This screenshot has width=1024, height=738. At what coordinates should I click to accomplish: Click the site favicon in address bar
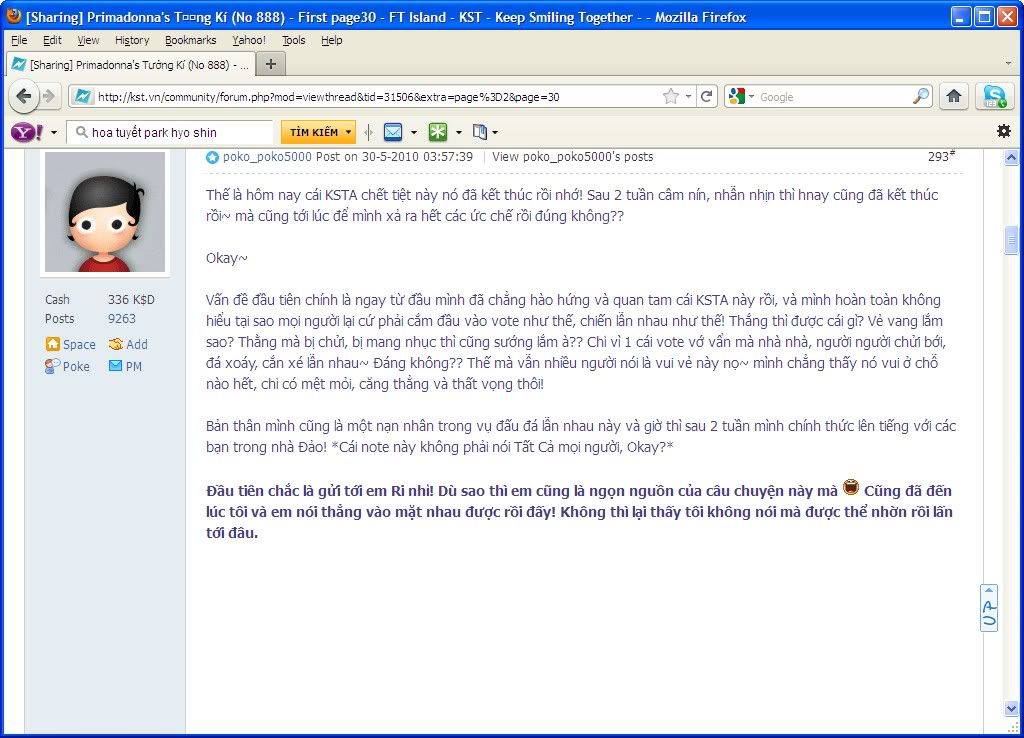click(x=83, y=97)
